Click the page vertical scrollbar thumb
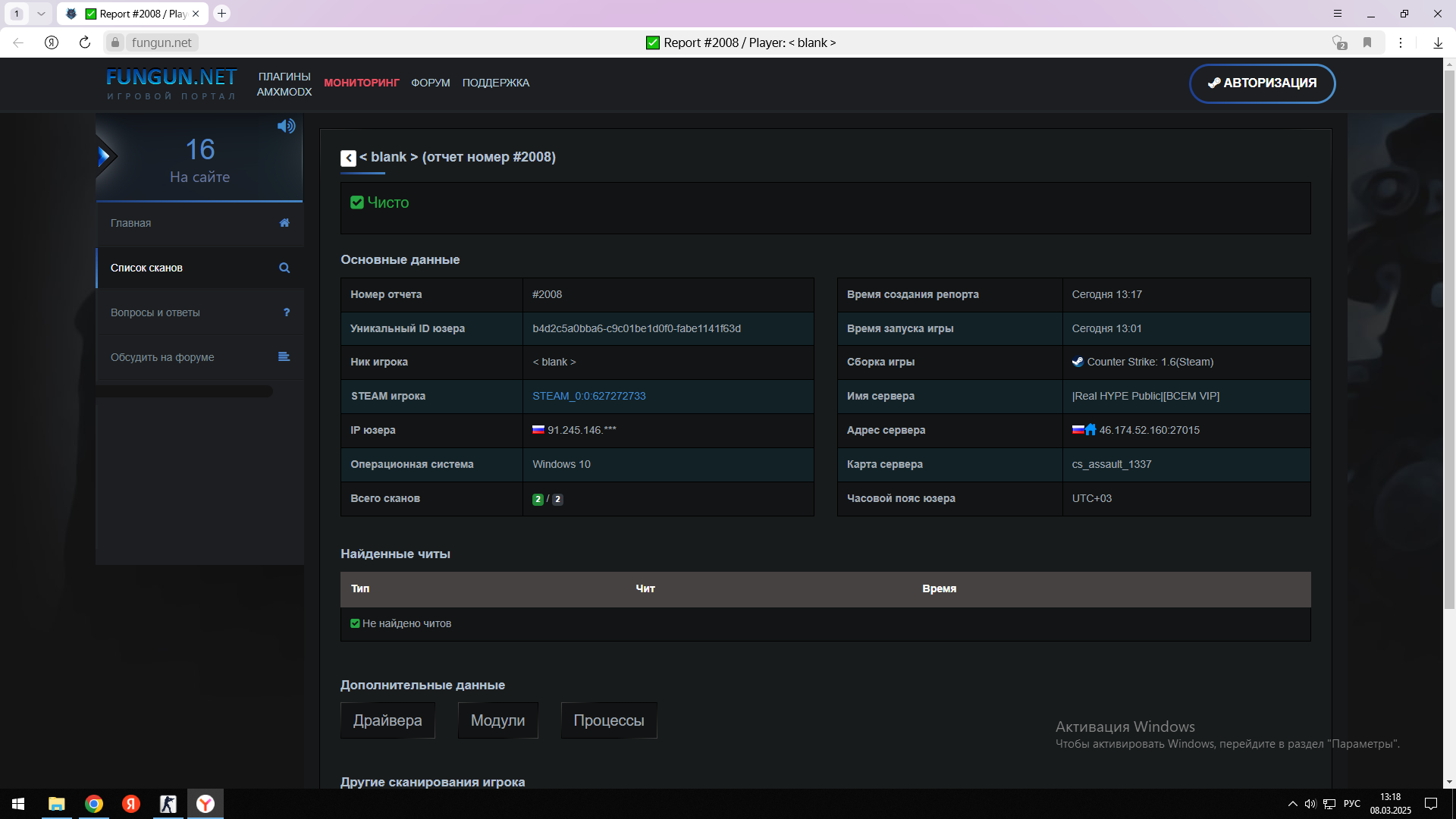The width and height of the screenshot is (1456, 819). 1449,340
